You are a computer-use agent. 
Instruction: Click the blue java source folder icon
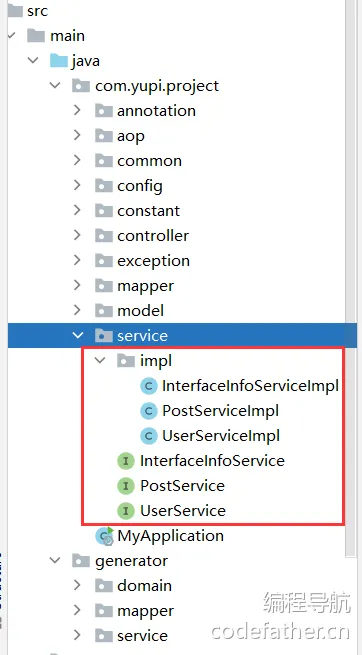point(58,61)
